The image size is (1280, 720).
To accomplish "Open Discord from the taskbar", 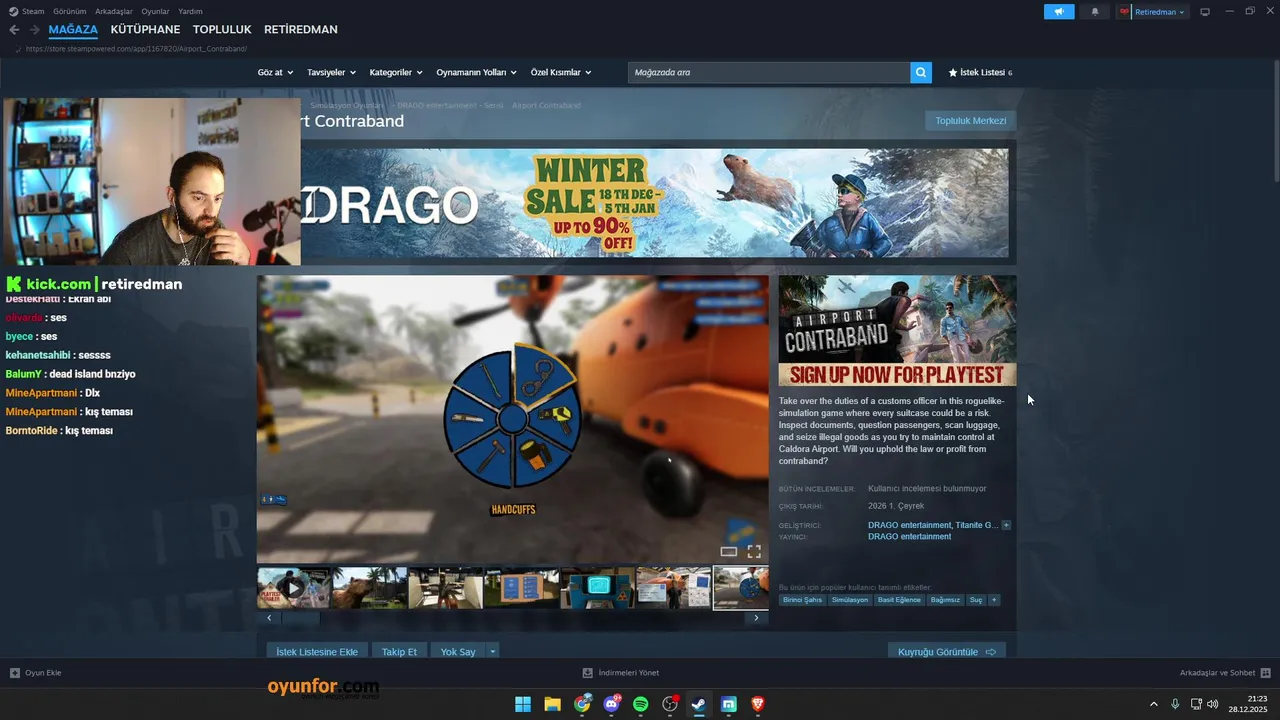I will pyautogui.click(x=611, y=704).
